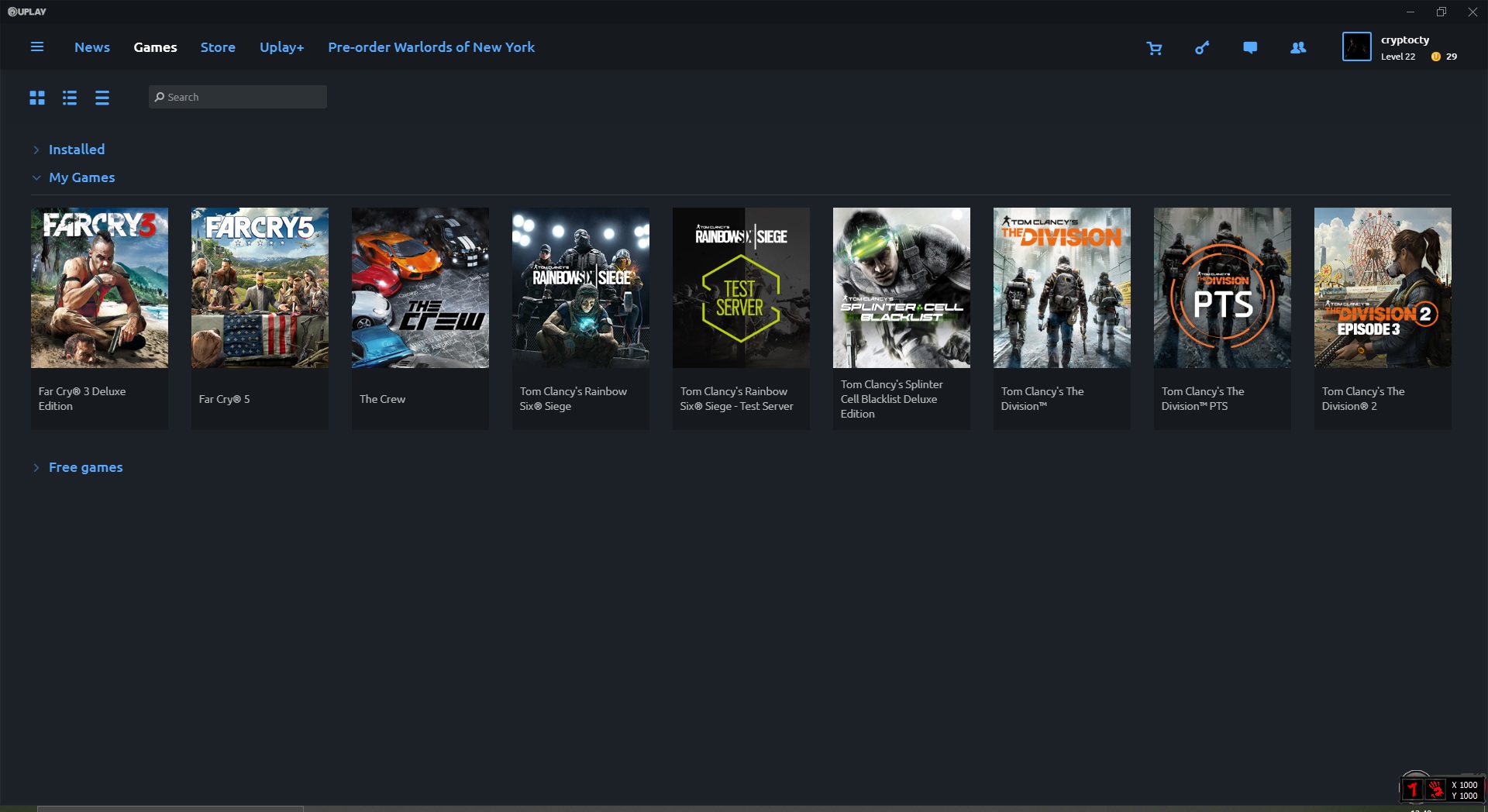Switch to detailed list view
This screenshot has width=1488, height=812.
(70, 98)
